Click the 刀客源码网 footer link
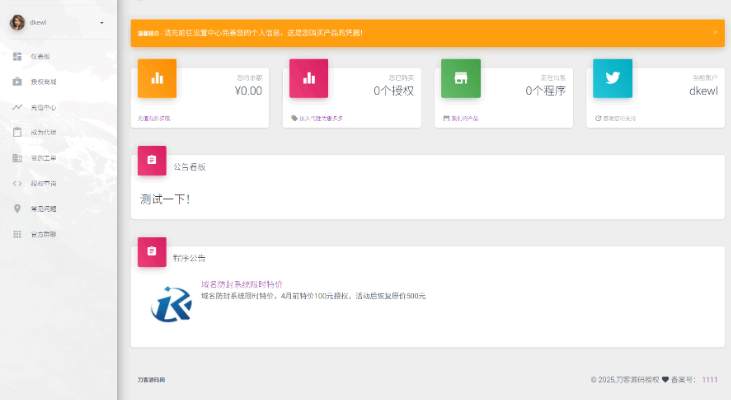731x400 pixels. (x=151, y=380)
